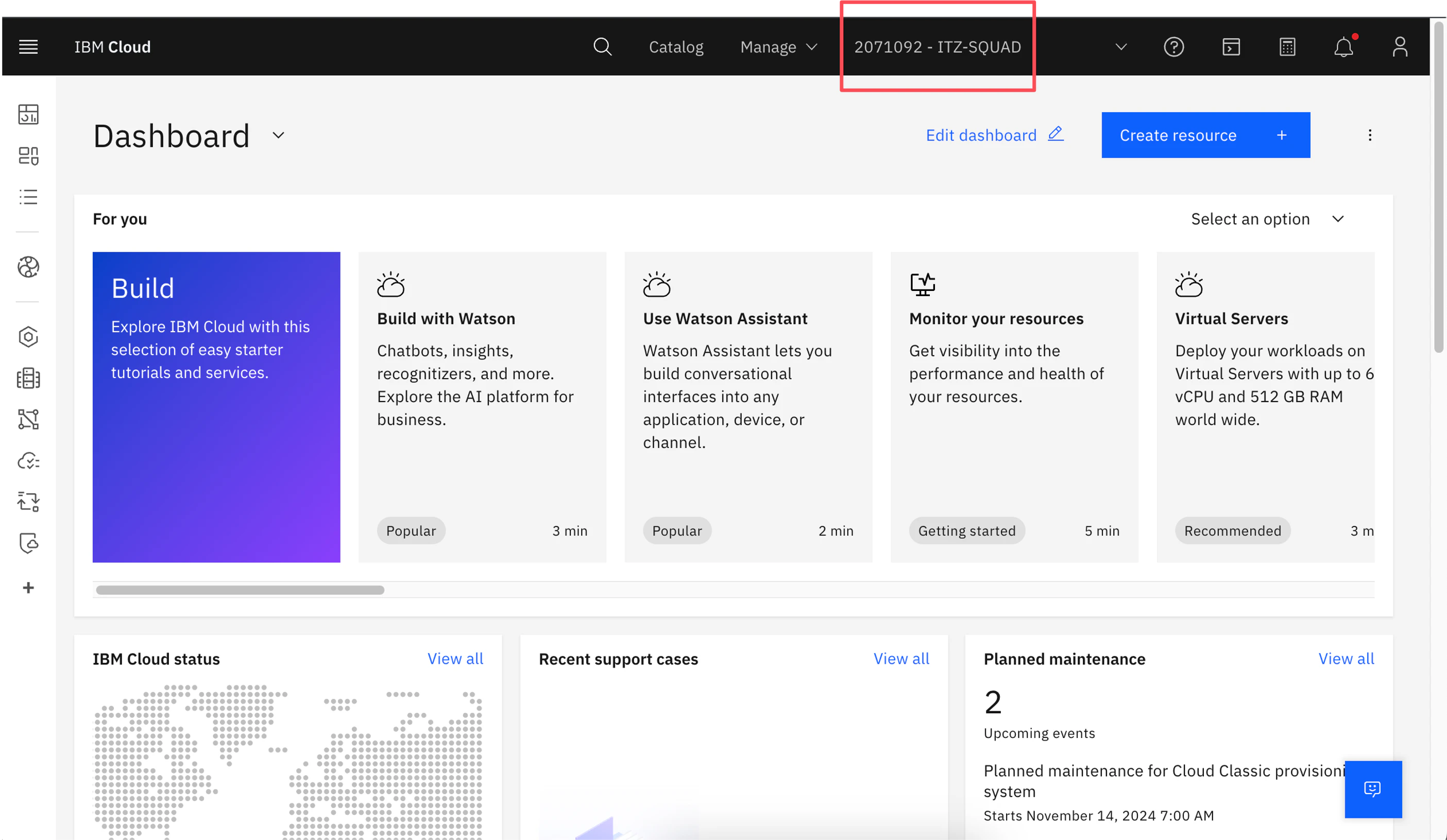Open the cost estimator calculator icon
The image size is (1447, 840).
pyautogui.click(x=1287, y=46)
